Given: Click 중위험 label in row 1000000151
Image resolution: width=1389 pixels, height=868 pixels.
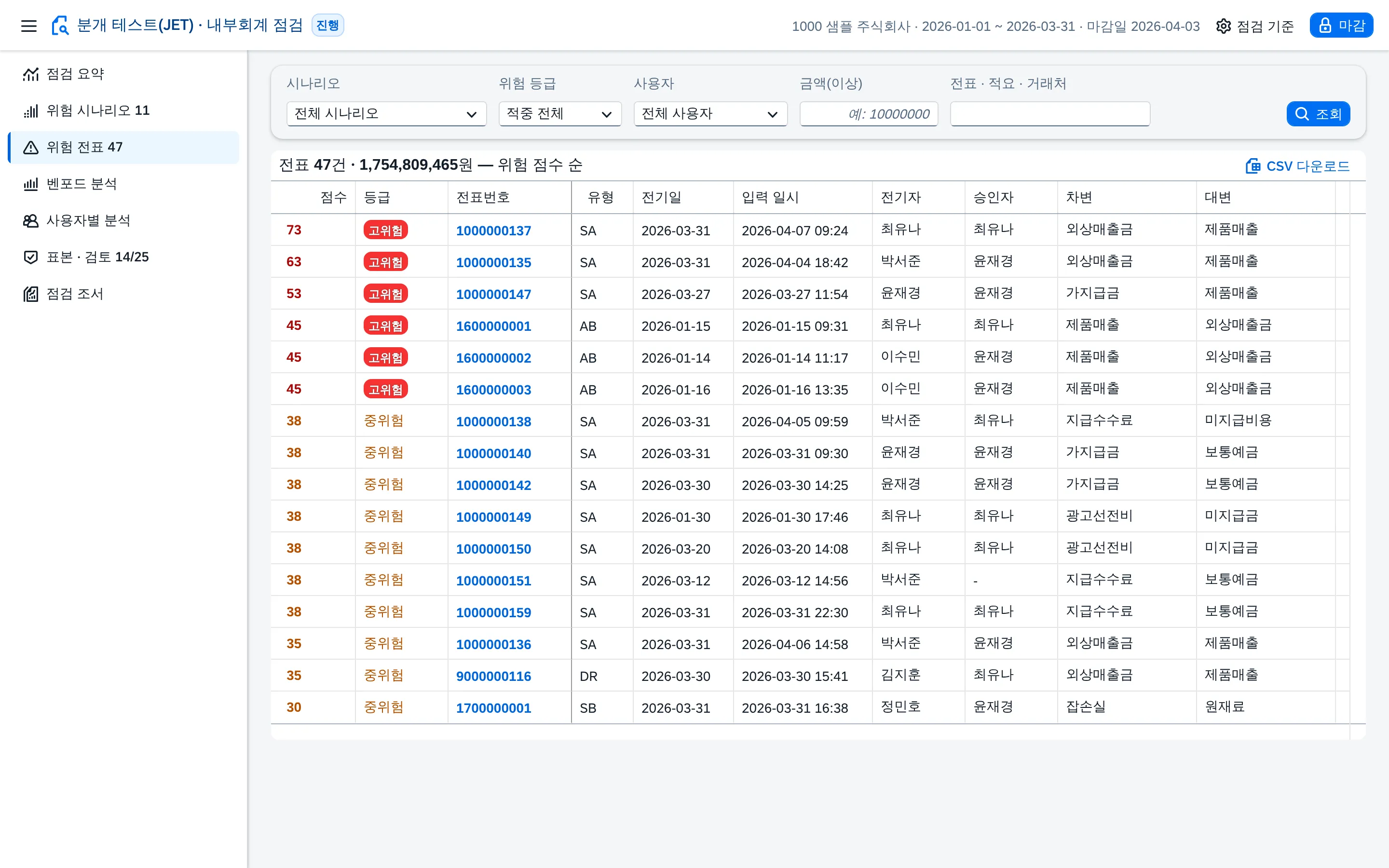Looking at the screenshot, I should 383,580.
